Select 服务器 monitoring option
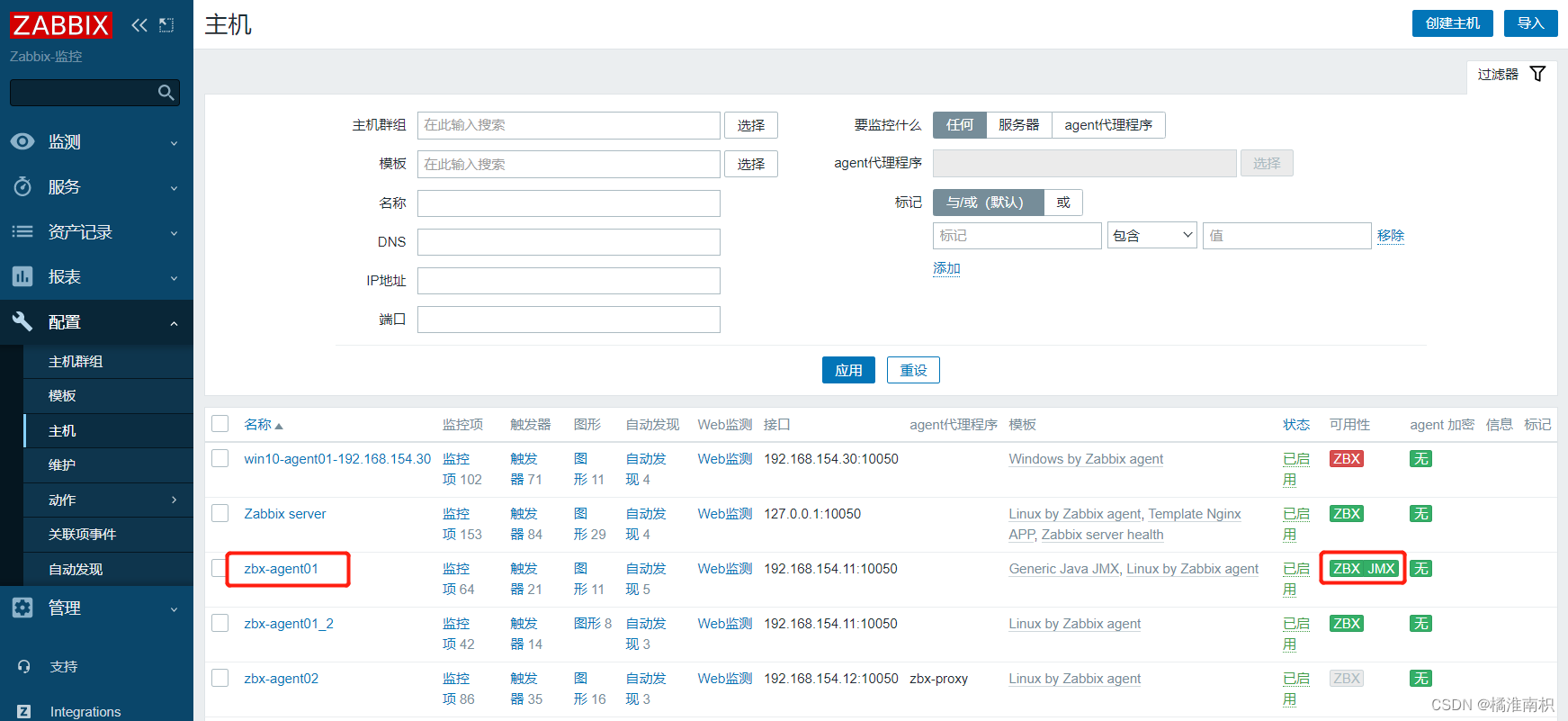 point(1019,125)
